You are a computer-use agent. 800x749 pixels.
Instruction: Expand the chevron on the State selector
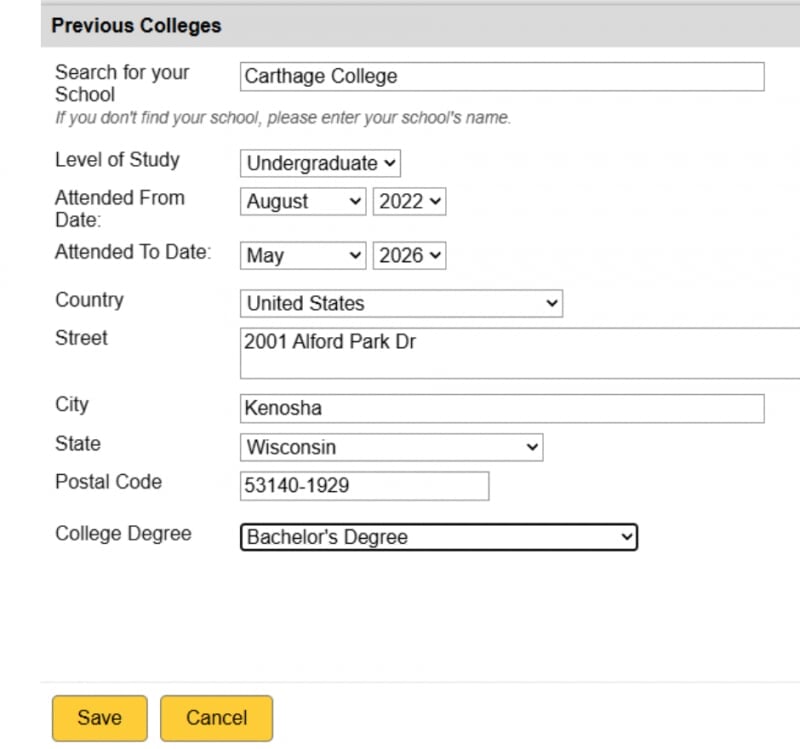tap(532, 447)
